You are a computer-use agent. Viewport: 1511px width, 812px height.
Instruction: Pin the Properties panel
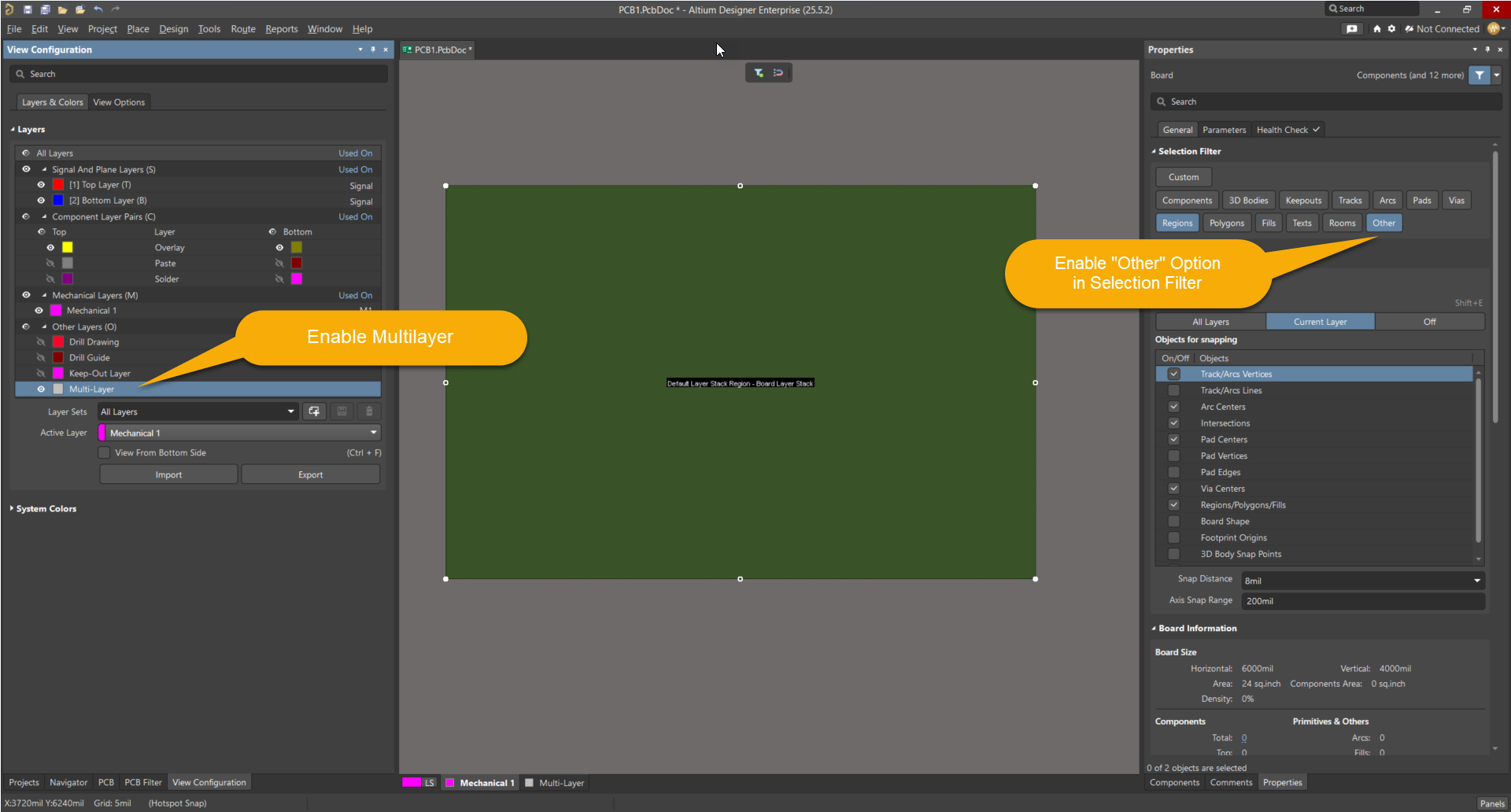(x=1487, y=50)
